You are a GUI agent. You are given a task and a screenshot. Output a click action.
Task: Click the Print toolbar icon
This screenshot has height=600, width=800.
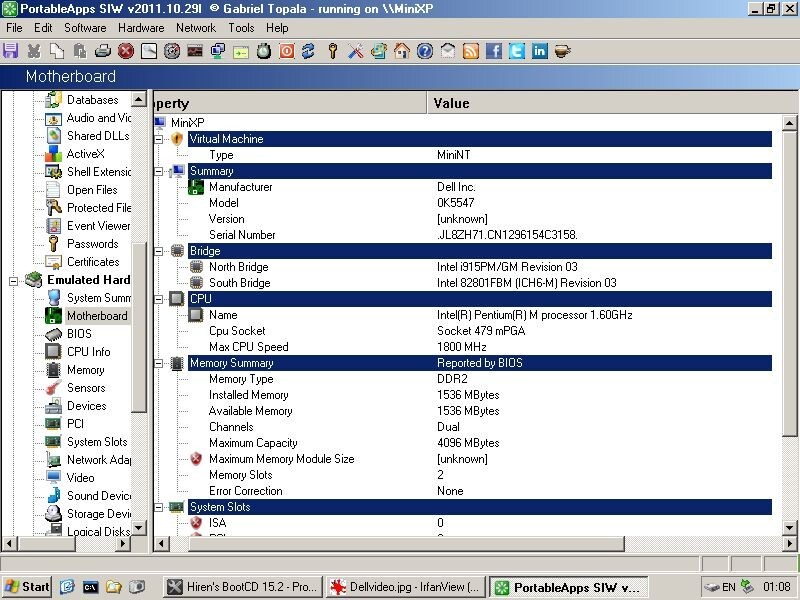[x=103, y=51]
